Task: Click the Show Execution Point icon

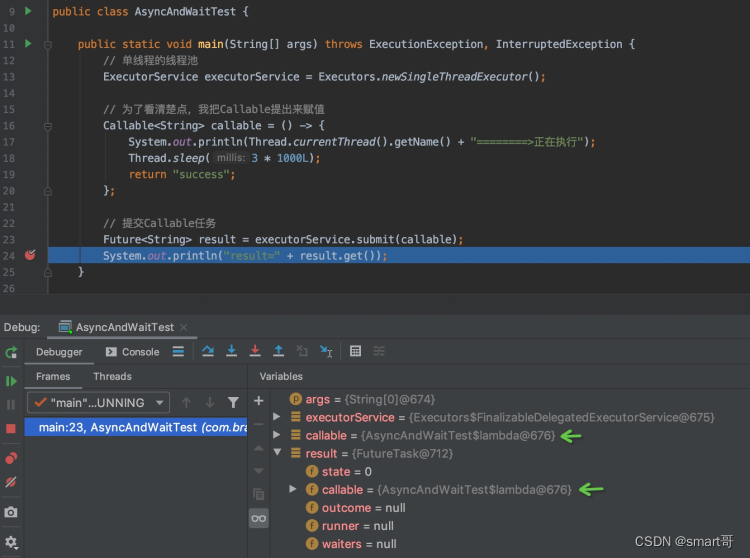Action: [178, 351]
